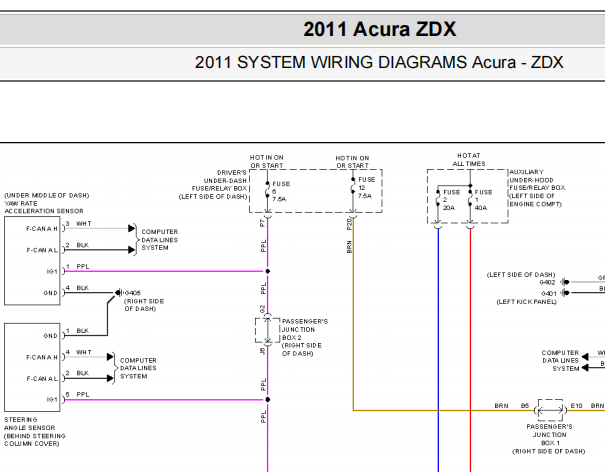Click the 'HOT IN ON OR START' label above fuse 12

(352, 162)
